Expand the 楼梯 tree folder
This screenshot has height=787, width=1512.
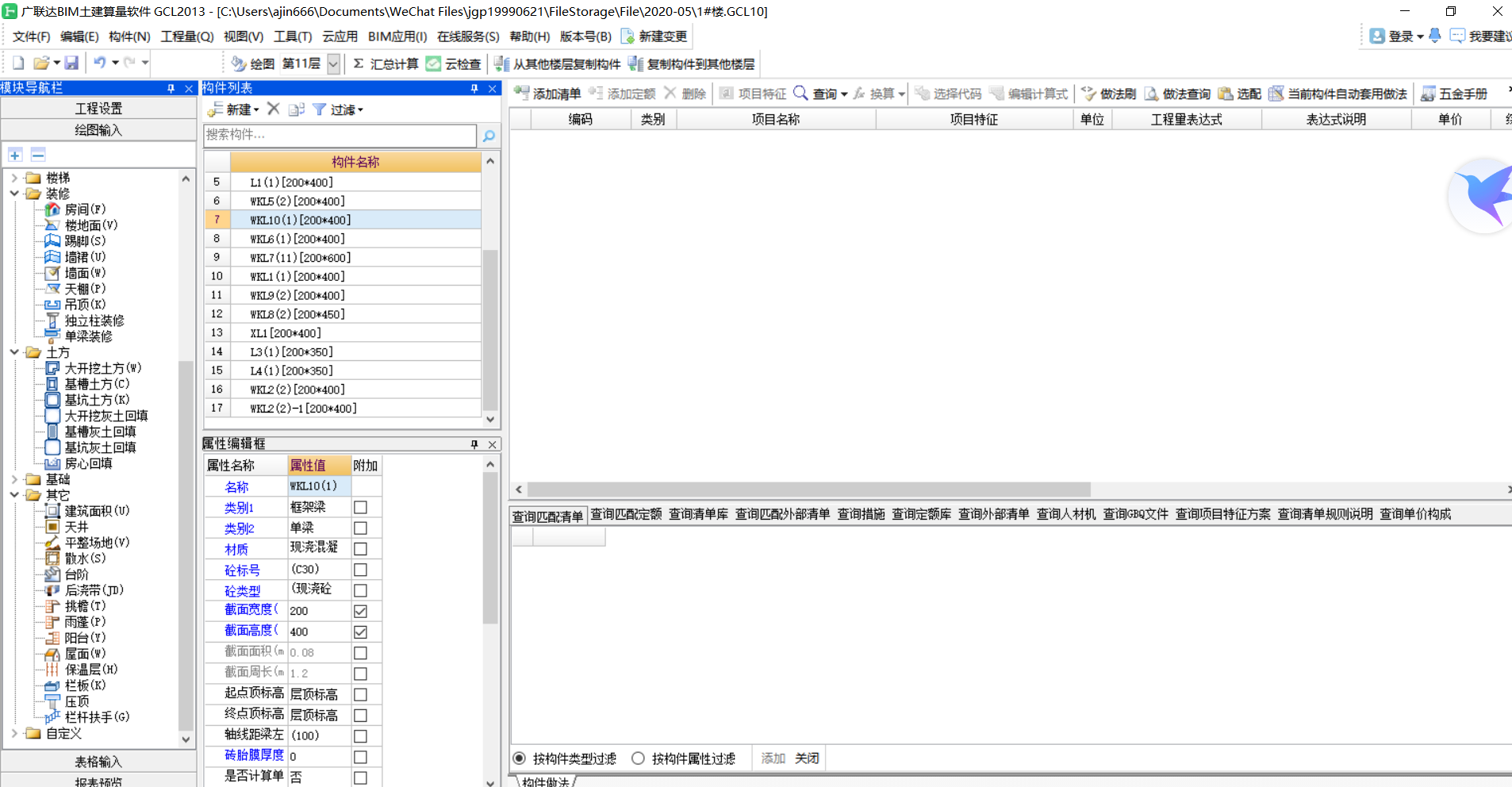tap(14, 178)
